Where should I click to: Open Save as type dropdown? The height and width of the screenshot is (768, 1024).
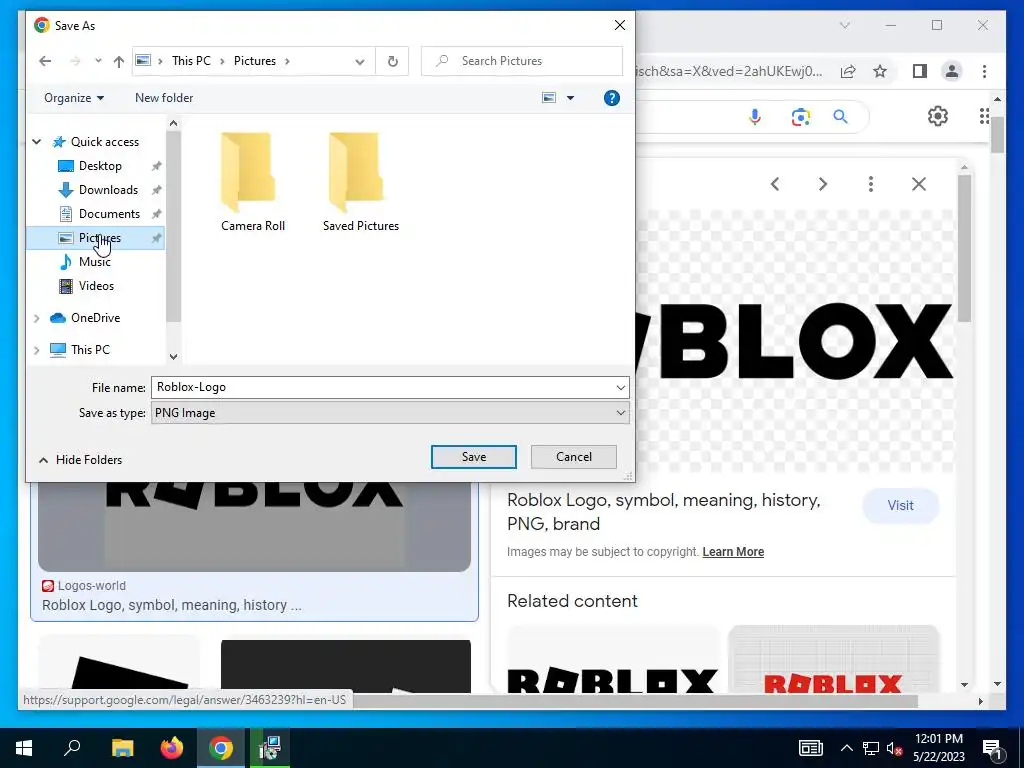coord(390,413)
